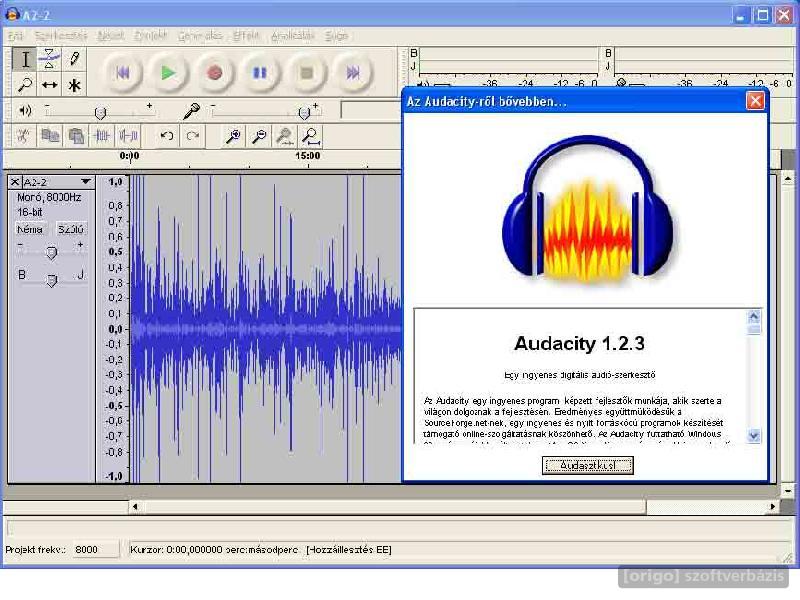Click the Silence selection icon
800x600 pixels.
[128, 136]
